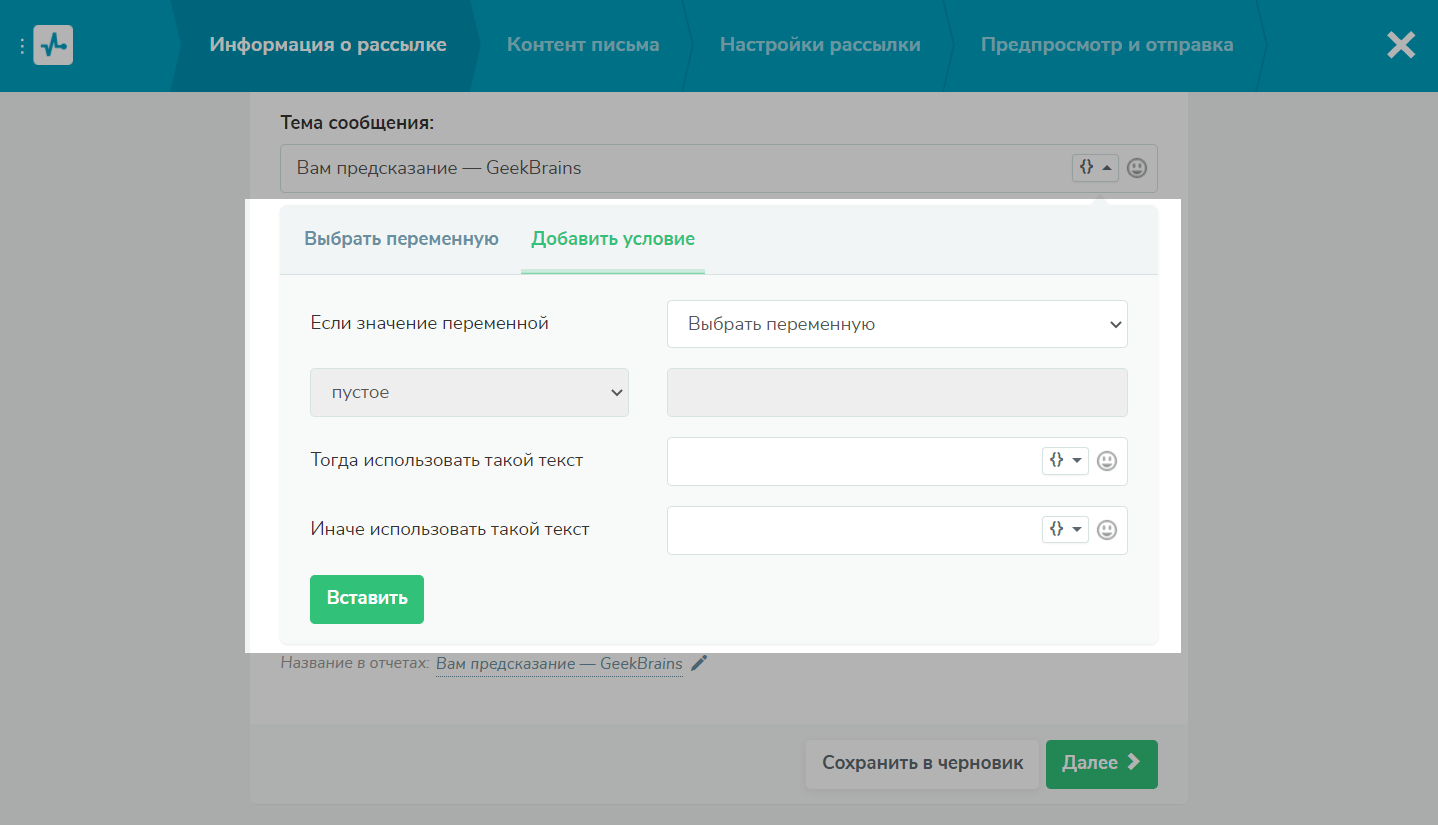
Task: Open emoji picker for 'Тогда' text field
Action: pyautogui.click(x=1106, y=461)
